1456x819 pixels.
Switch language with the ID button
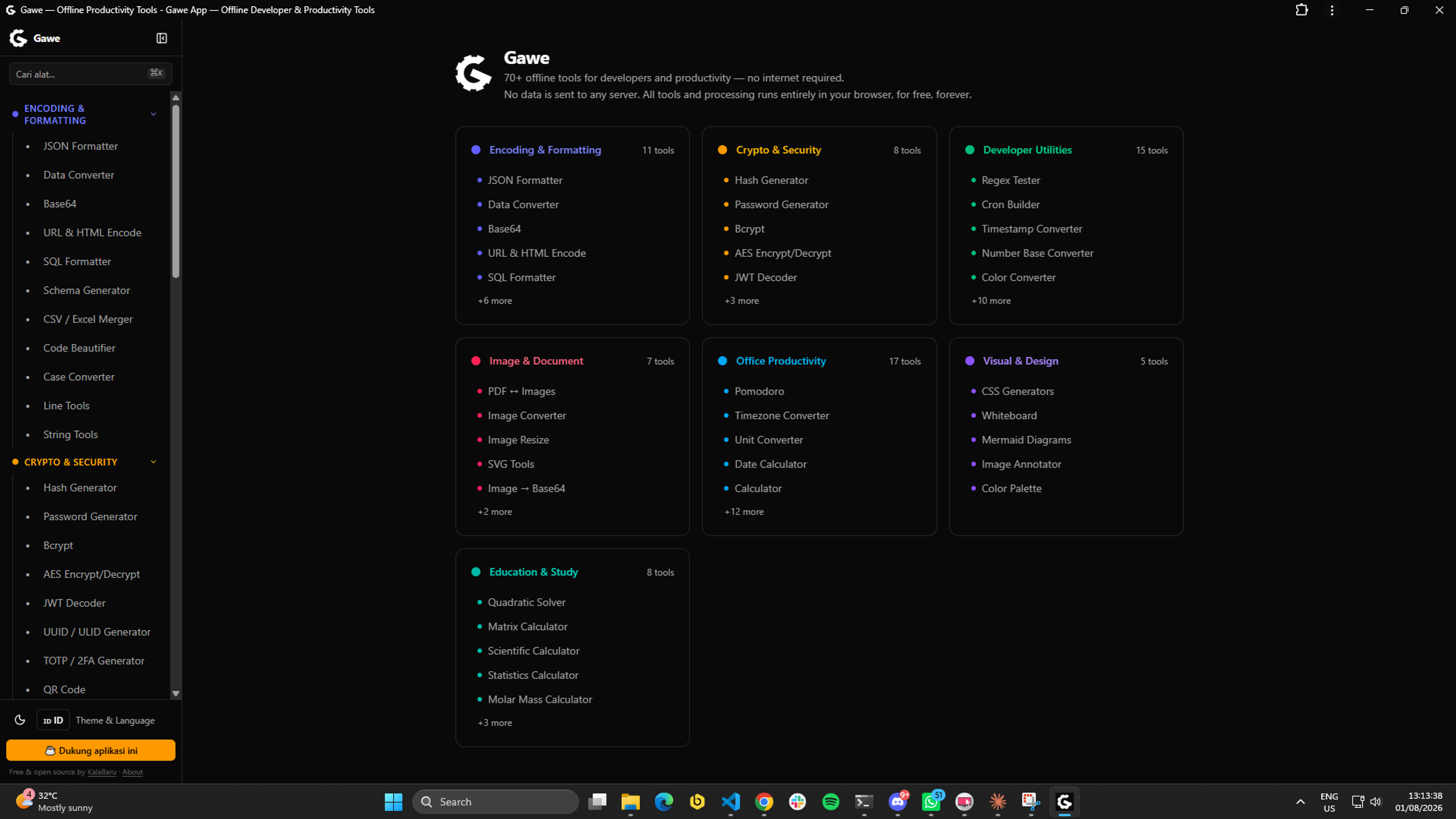[x=53, y=720]
